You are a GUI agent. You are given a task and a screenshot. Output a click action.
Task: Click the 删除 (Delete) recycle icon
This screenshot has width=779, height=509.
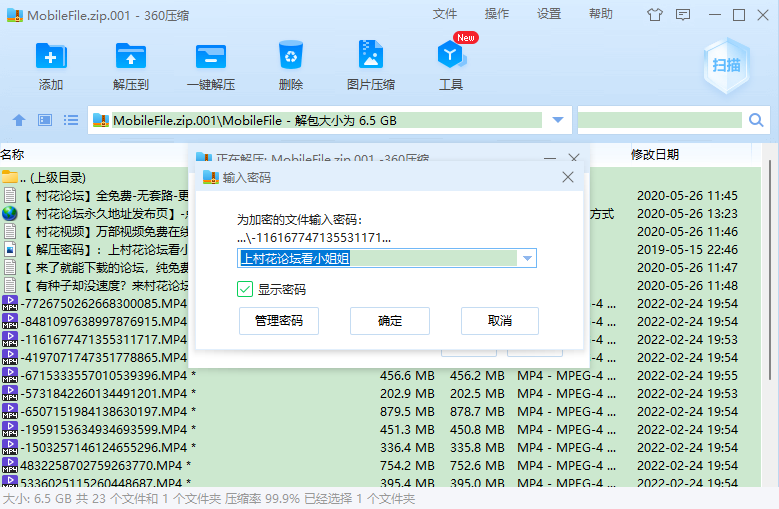coord(291,56)
